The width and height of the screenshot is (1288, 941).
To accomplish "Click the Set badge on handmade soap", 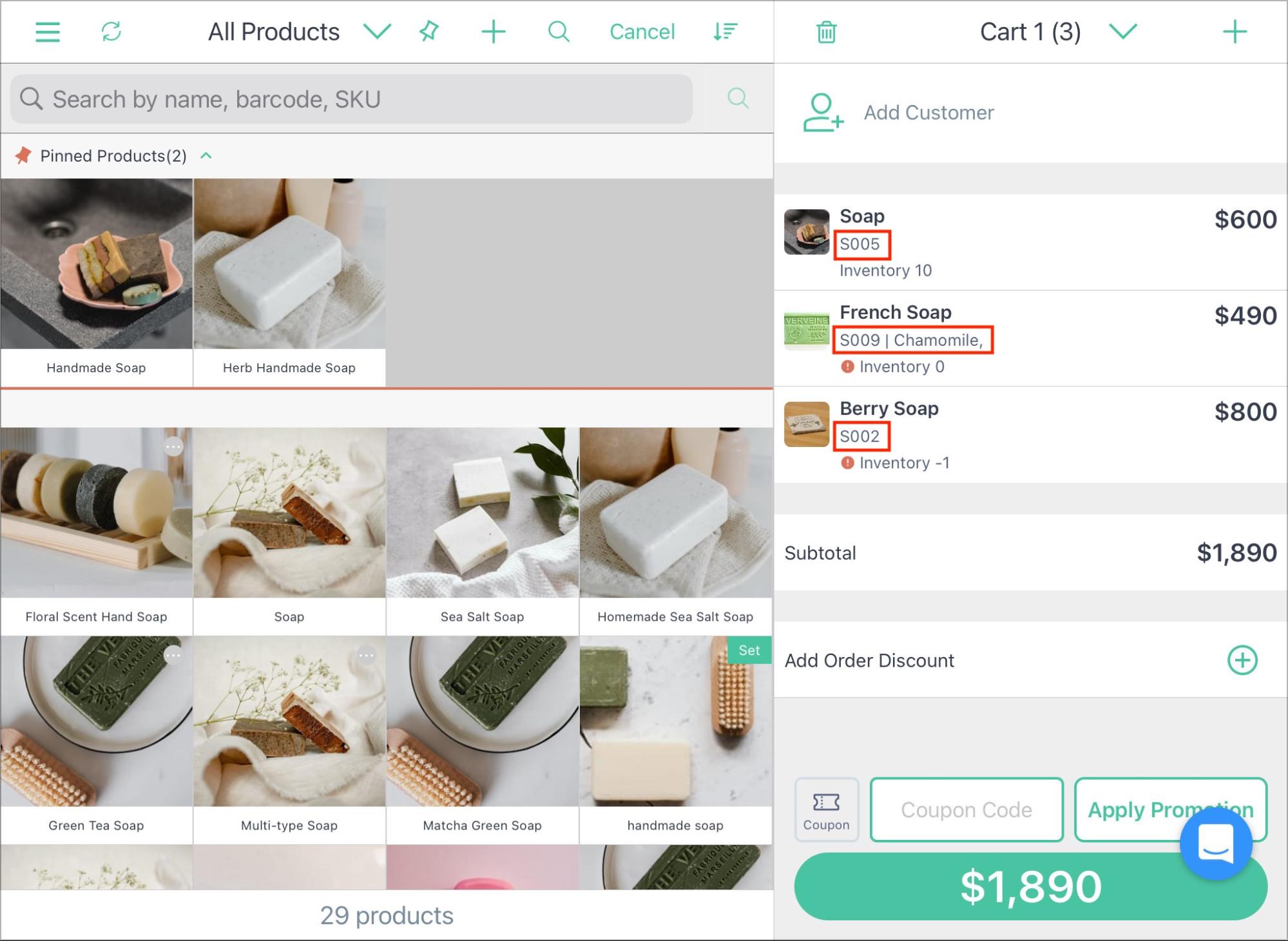I will (749, 651).
